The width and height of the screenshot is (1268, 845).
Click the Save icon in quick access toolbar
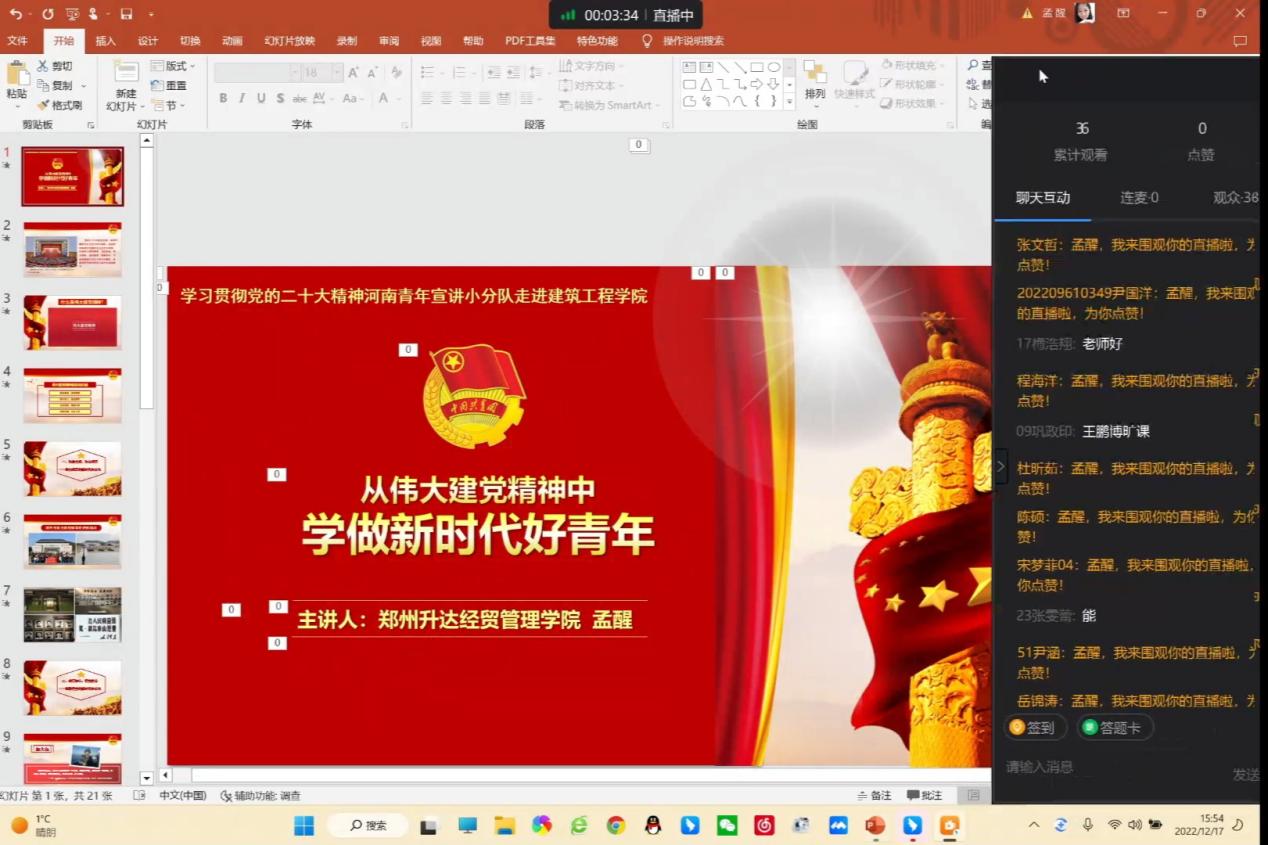126,14
